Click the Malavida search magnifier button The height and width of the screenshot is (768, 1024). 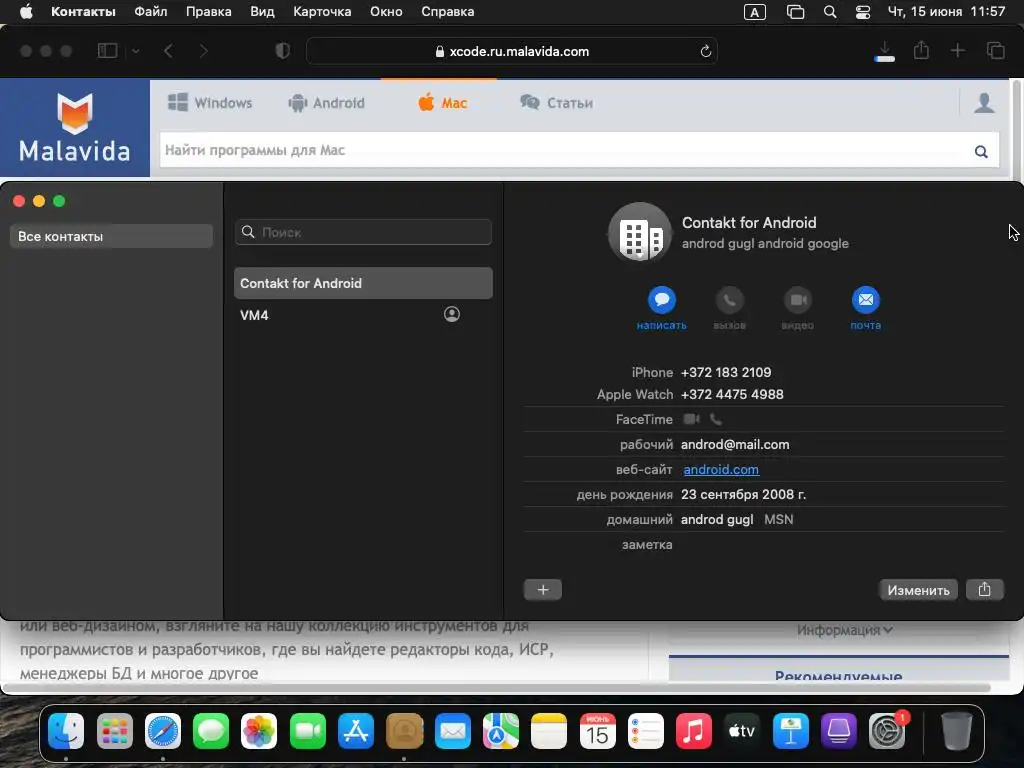point(981,151)
